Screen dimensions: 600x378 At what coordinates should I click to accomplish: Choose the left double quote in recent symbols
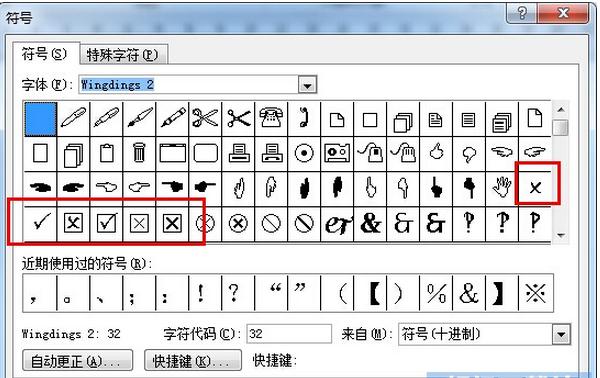(x=271, y=293)
